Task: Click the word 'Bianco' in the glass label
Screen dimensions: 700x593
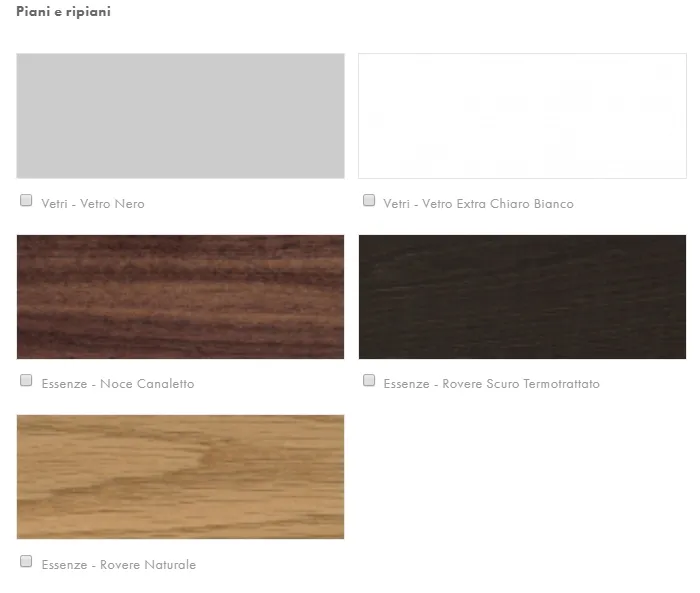Action: click(554, 204)
